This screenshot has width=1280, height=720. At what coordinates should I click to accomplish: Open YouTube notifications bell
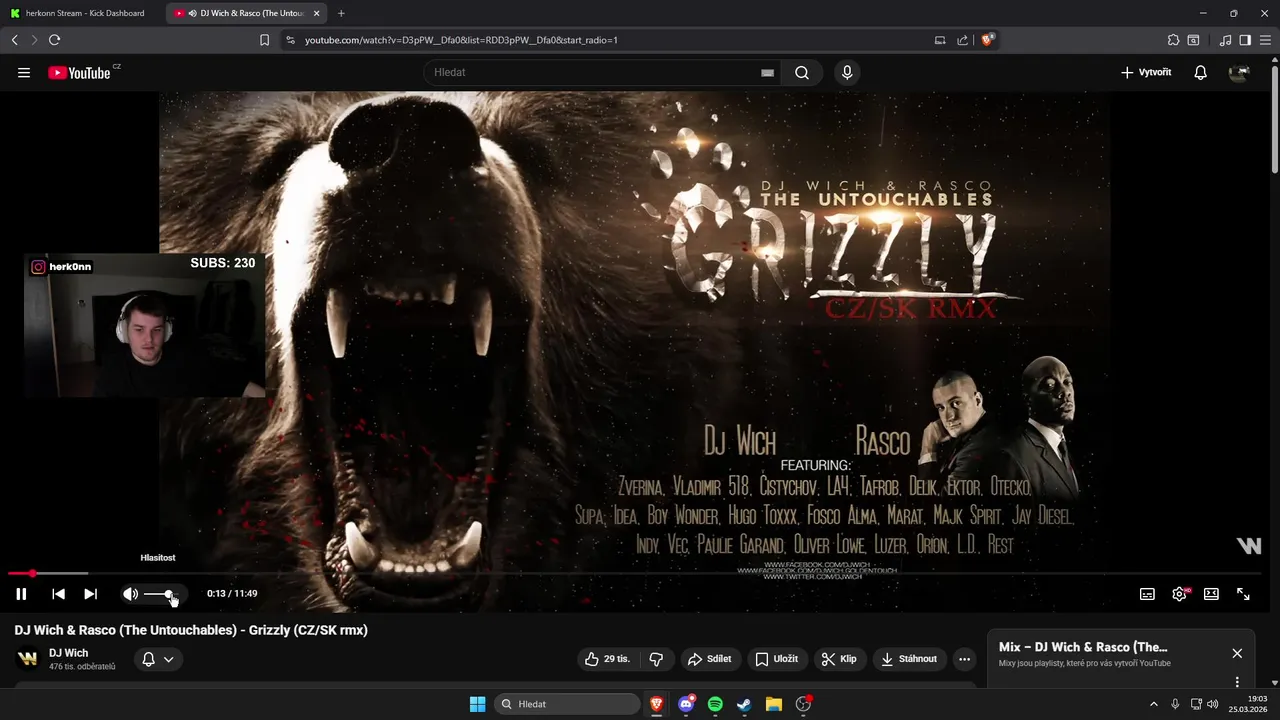(1201, 73)
